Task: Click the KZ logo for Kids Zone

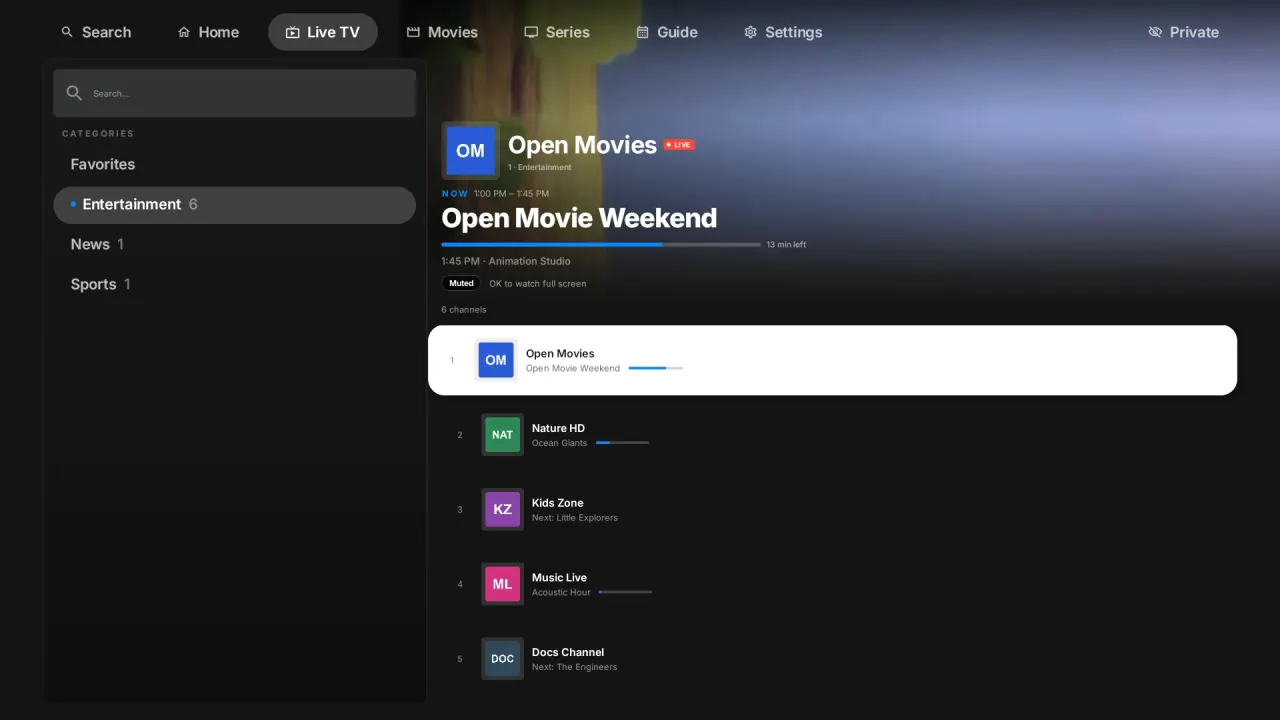Action: coord(502,509)
